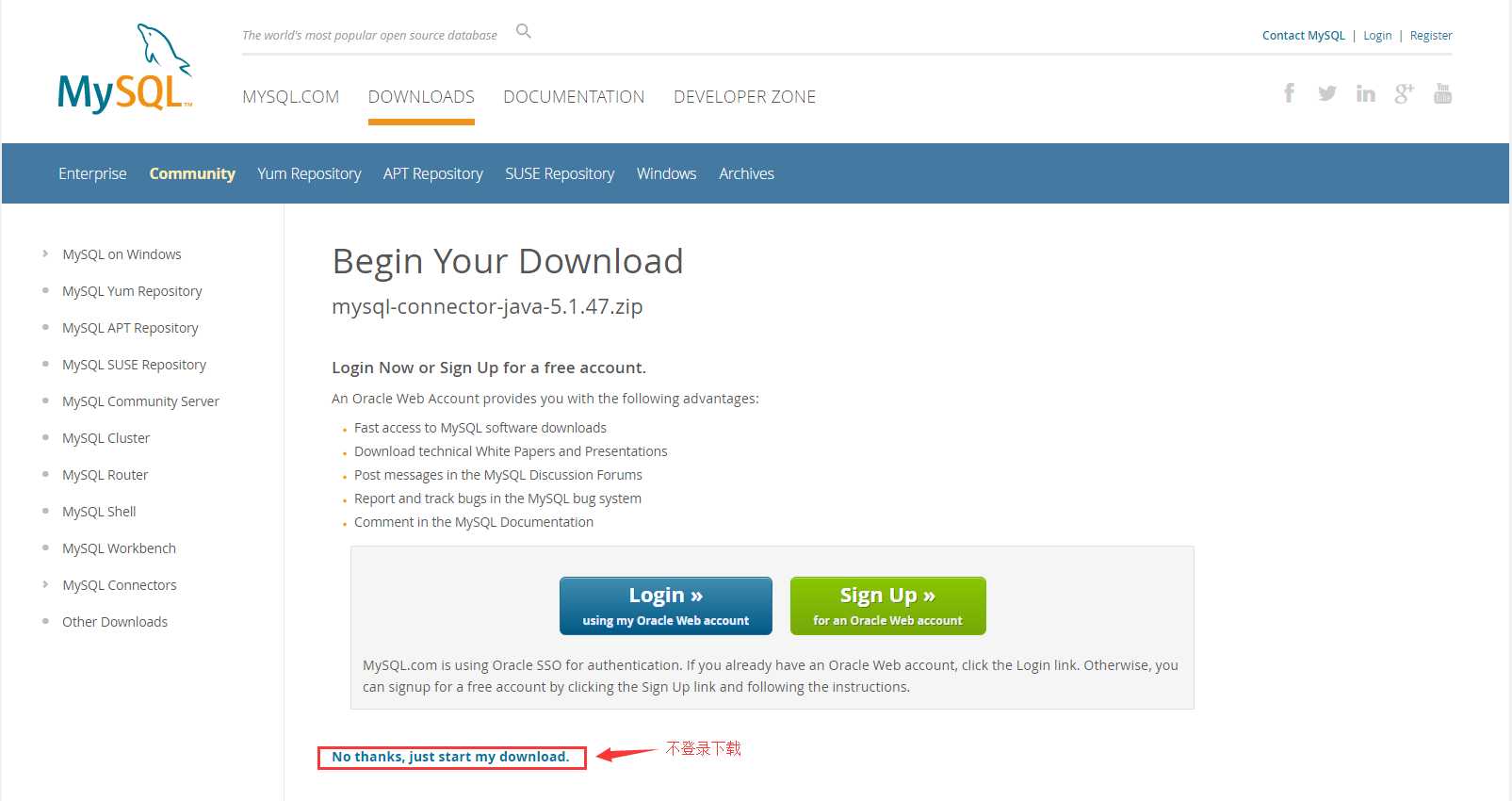This screenshot has width=1512, height=801.
Task: Click the world's most popular database tagline
Action: pos(369,36)
